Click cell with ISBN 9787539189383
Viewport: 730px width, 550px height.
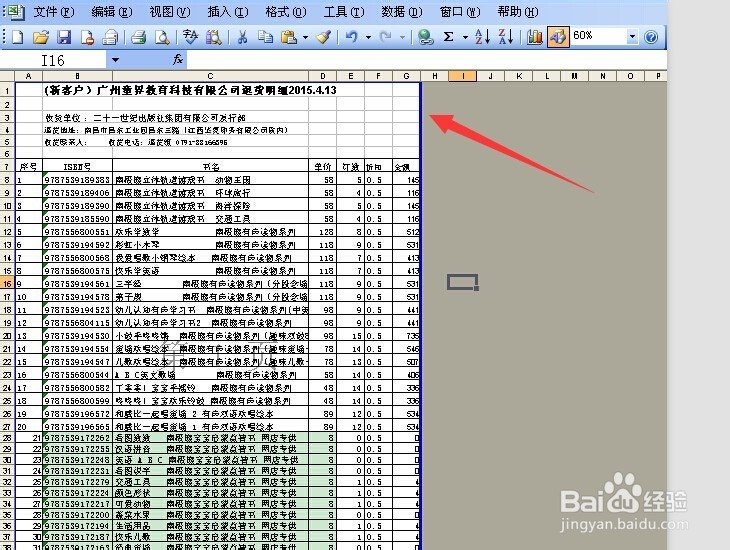tap(77, 179)
